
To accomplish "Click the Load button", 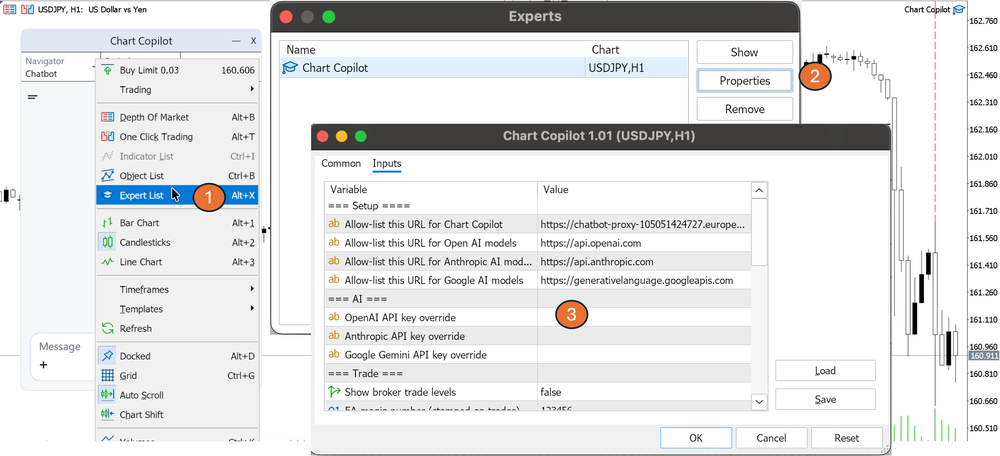I will point(825,371).
